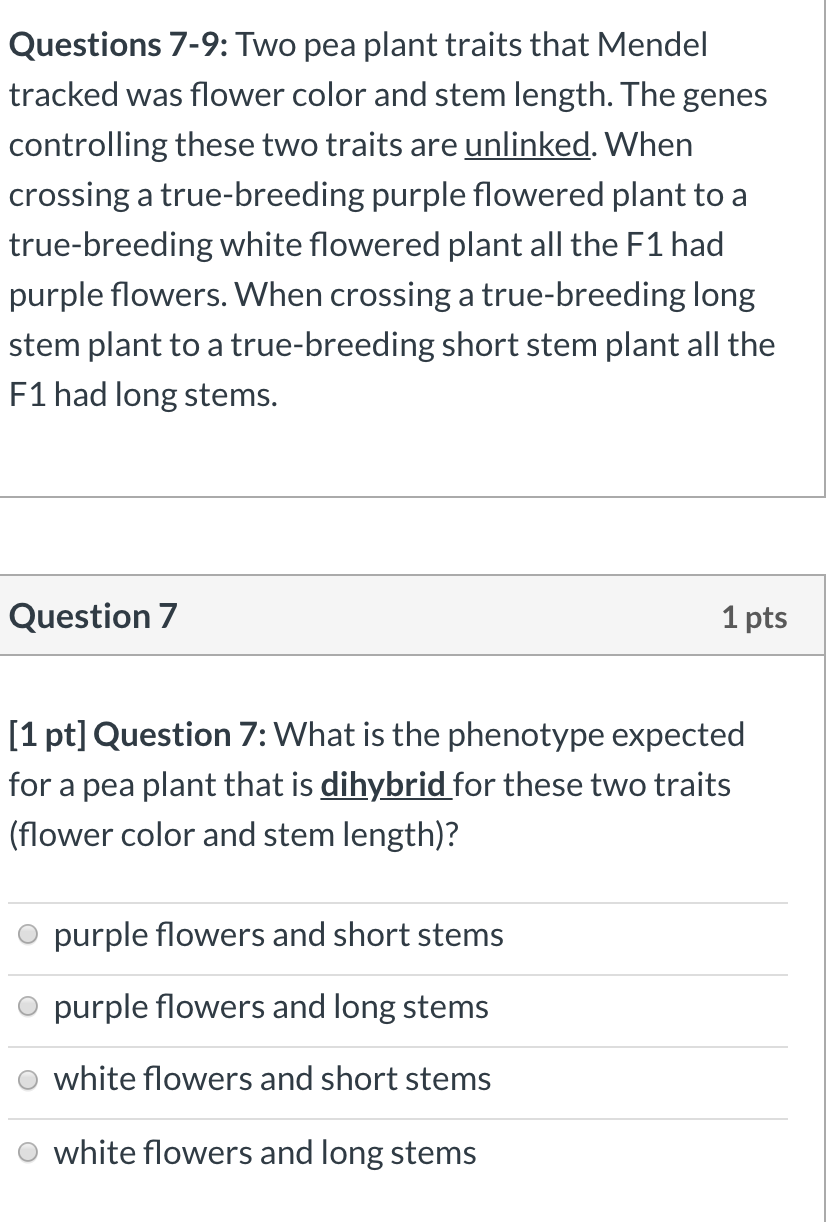Select the radio button for purple flowers and short stems

[x=27, y=934]
